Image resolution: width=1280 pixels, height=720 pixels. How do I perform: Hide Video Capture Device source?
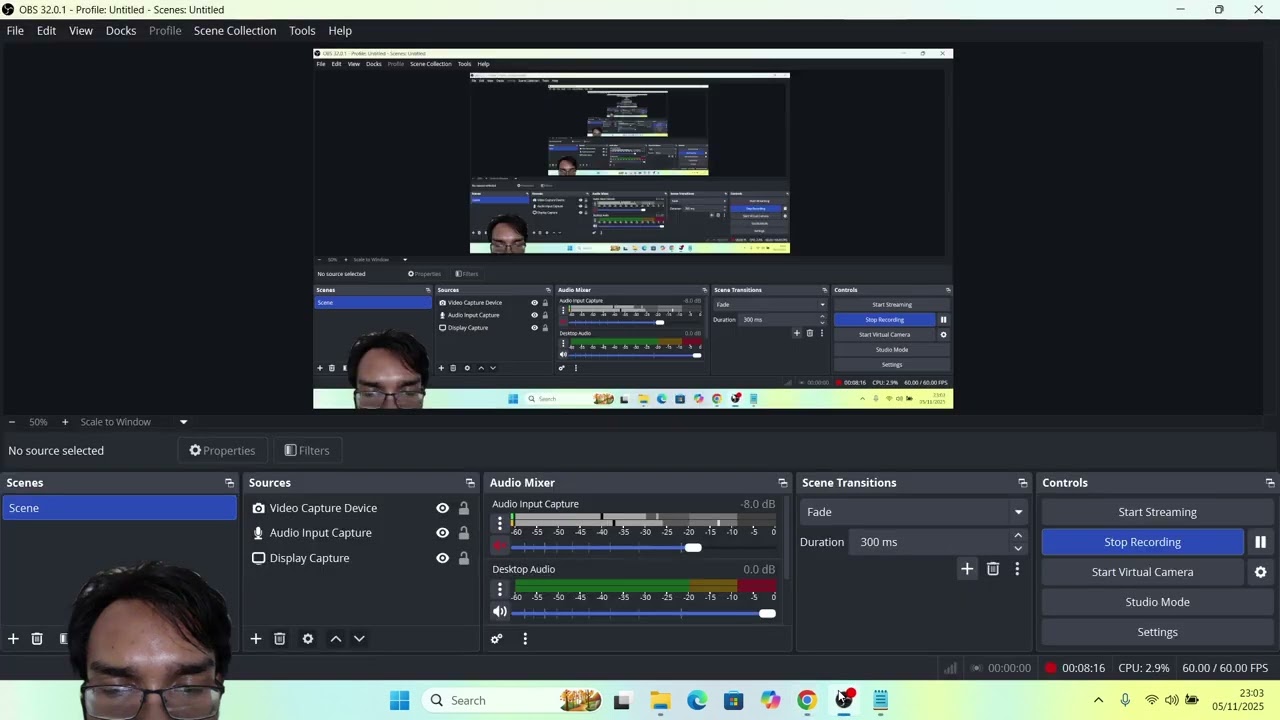442,508
